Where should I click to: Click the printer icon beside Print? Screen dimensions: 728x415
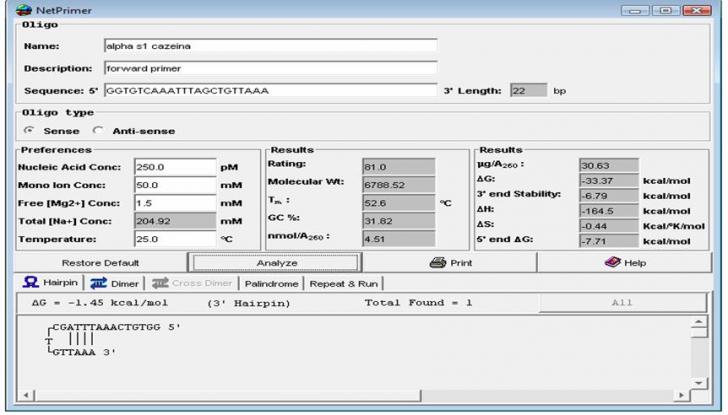(435, 262)
